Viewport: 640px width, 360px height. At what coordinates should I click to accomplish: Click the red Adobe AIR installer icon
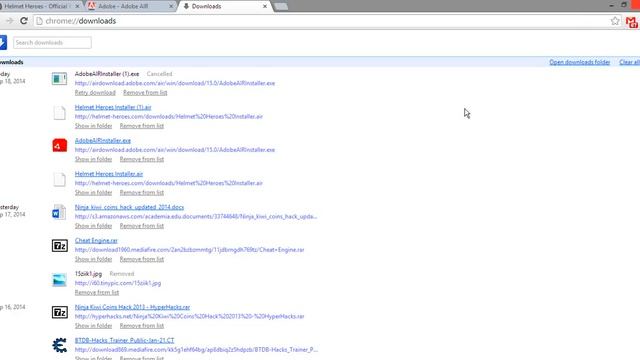click(60, 145)
